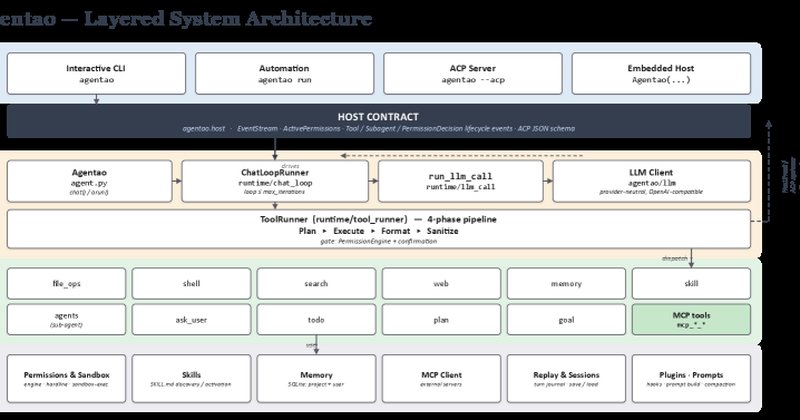Click the Memory SQLite box
The image size is (800, 420).
tap(316, 379)
